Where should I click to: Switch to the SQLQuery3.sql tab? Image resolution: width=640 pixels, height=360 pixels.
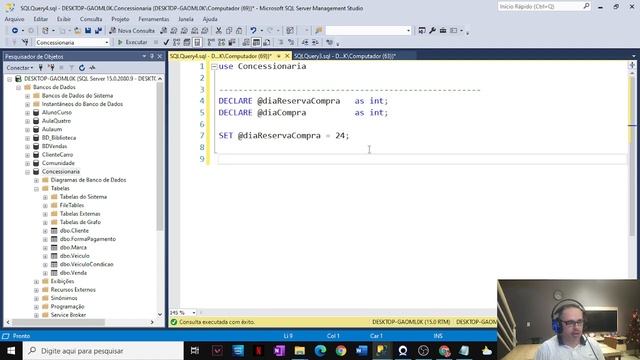344,56
